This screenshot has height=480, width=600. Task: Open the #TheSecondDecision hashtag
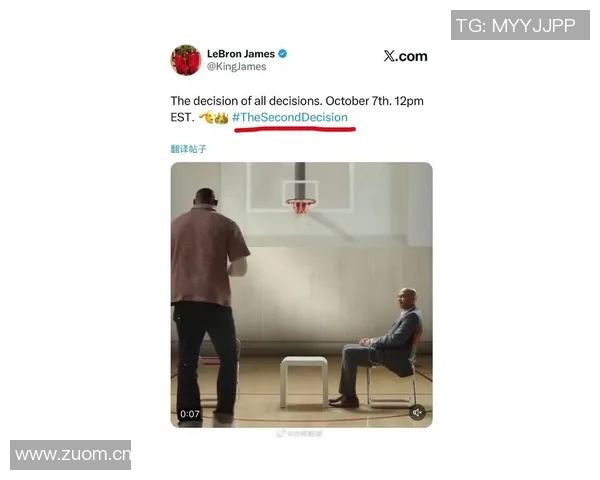[290, 117]
